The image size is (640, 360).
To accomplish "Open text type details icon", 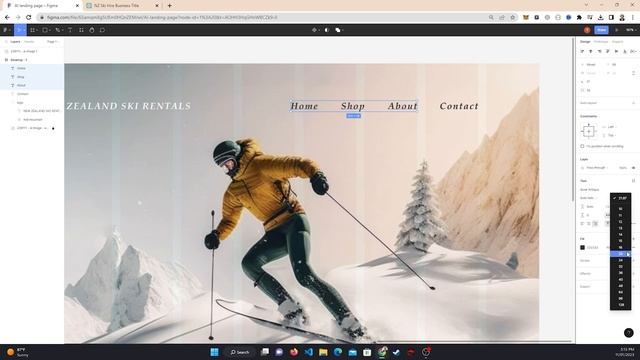I will (x=633, y=180).
